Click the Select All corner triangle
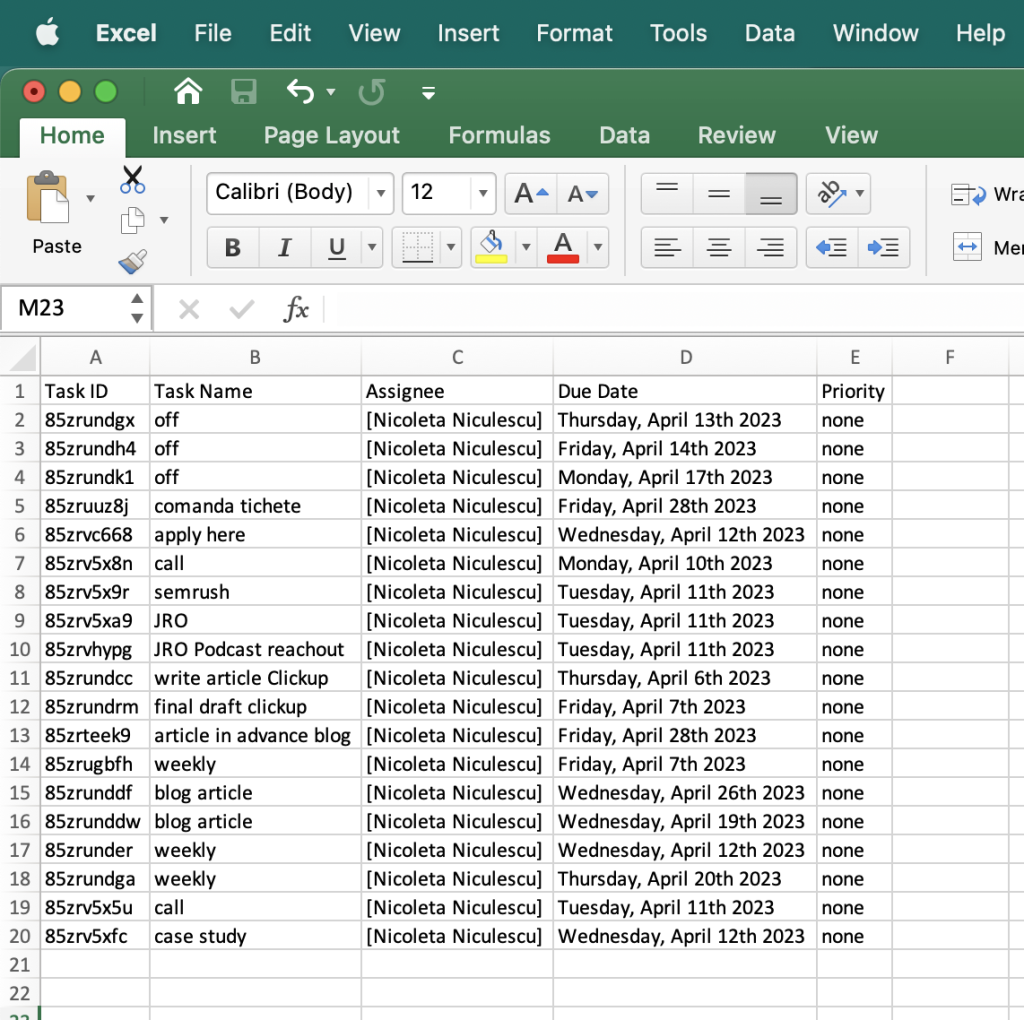Image resolution: width=1024 pixels, height=1020 pixels. pos(21,358)
